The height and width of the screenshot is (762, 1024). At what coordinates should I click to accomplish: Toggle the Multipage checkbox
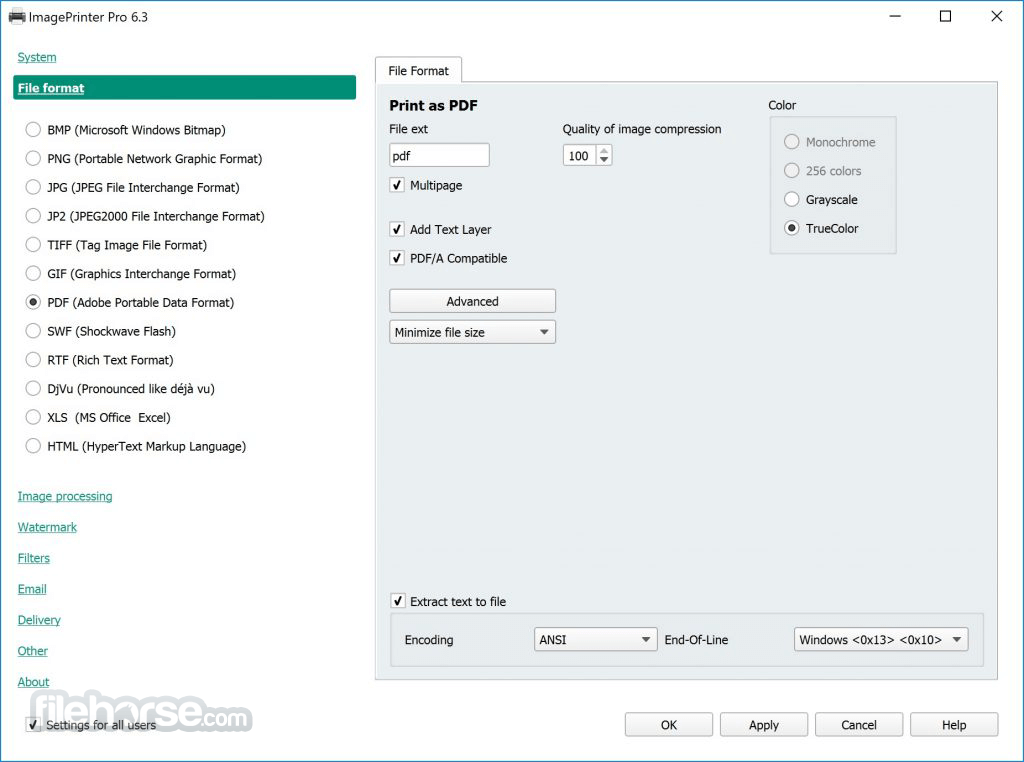(x=396, y=185)
